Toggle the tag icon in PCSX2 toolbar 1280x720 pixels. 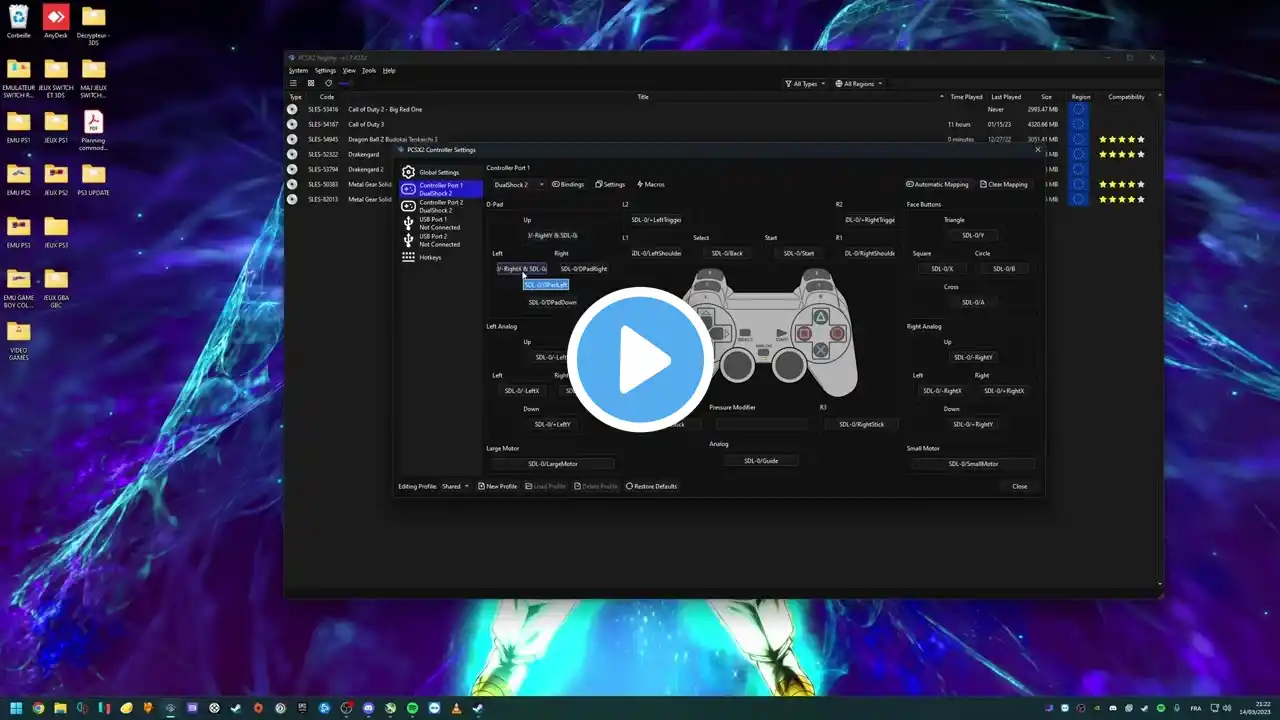click(328, 83)
